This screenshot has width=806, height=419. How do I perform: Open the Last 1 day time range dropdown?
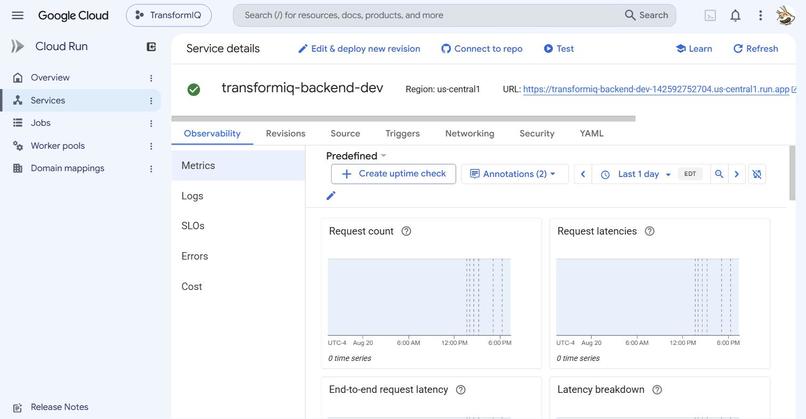pyautogui.click(x=635, y=174)
